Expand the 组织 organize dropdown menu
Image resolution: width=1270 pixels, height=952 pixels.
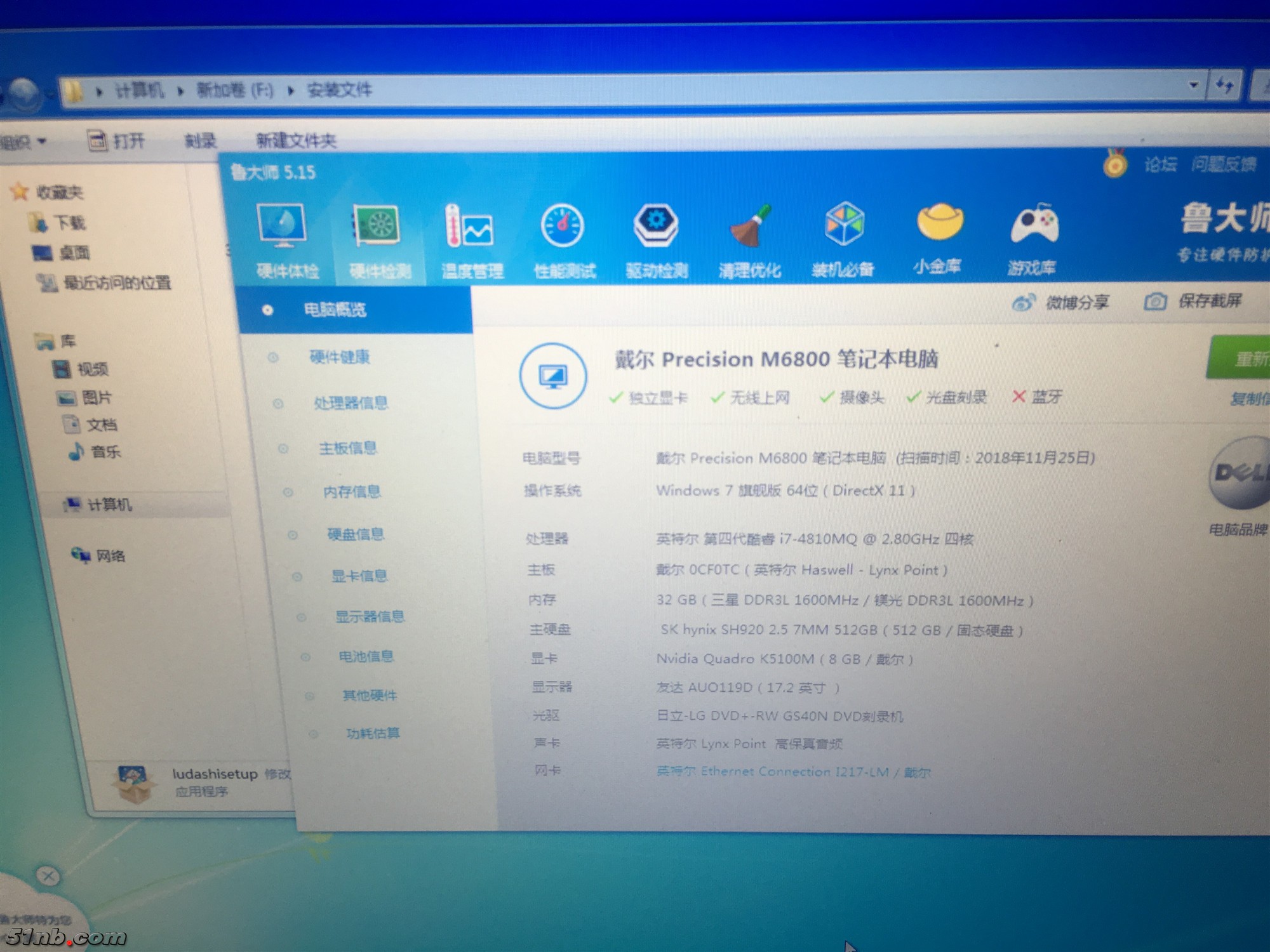pyautogui.click(x=24, y=141)
